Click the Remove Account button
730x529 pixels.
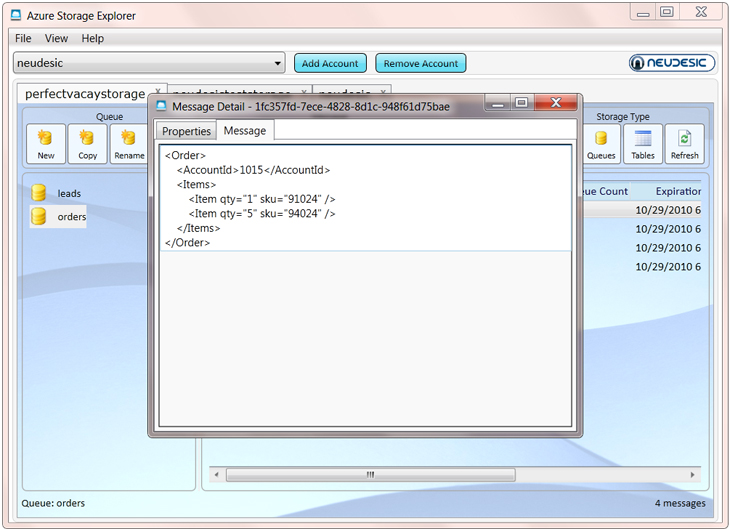point(420,63)
